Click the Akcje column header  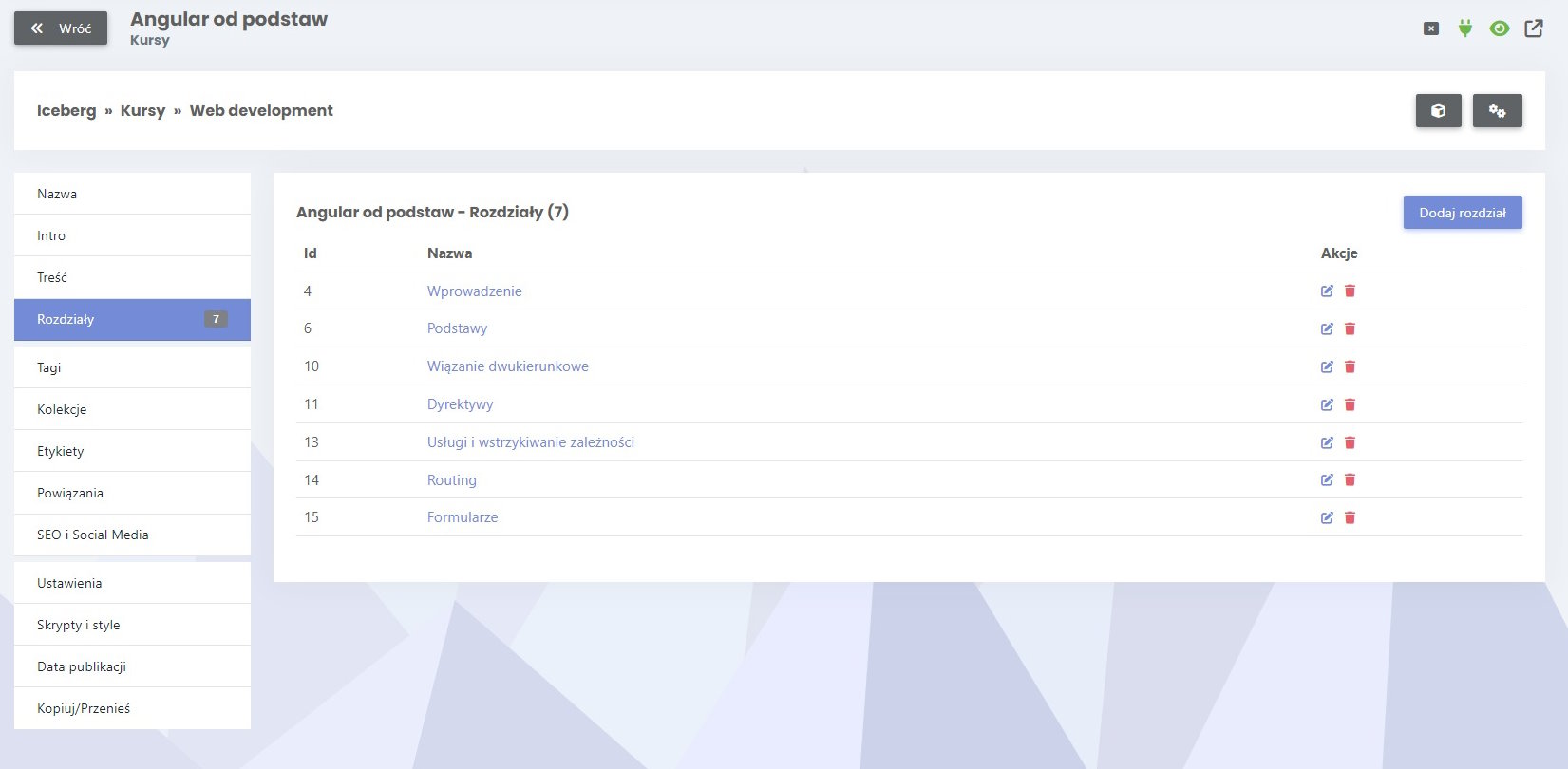tap(1339, 253)
